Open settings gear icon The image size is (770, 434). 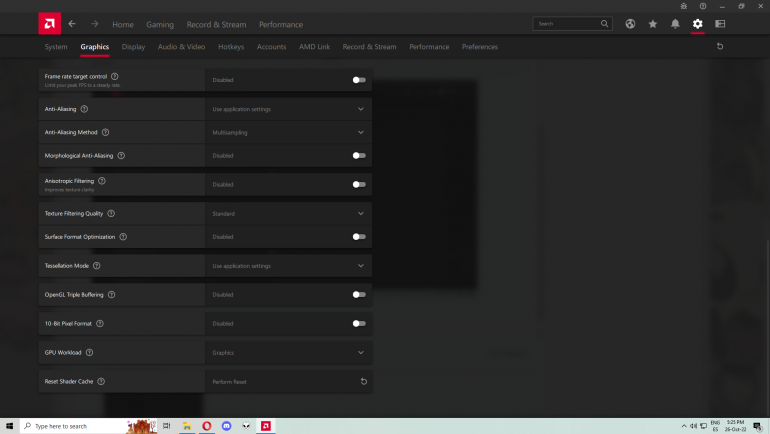pos(698,24)
